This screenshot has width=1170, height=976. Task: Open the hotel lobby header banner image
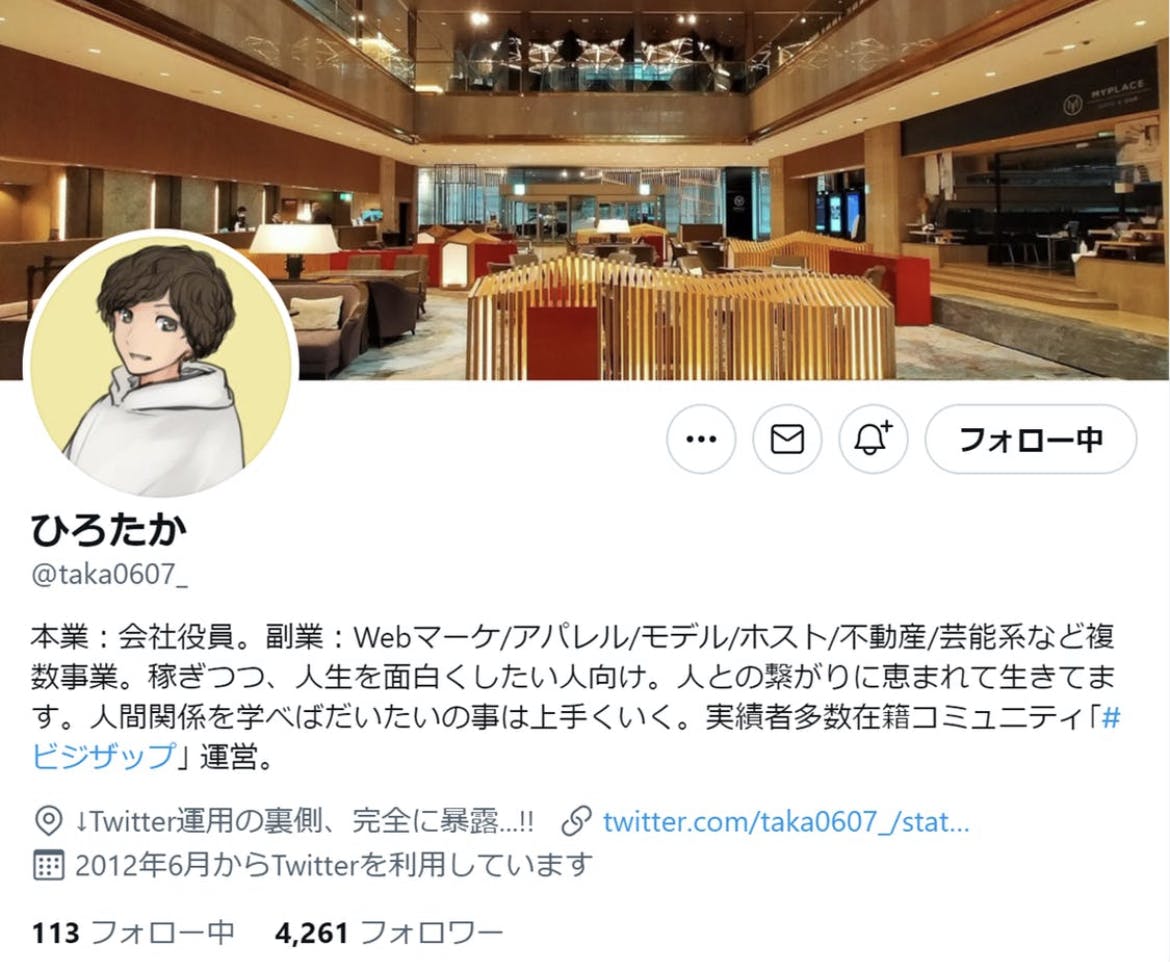pyautogui.click(x=585, y=190)
